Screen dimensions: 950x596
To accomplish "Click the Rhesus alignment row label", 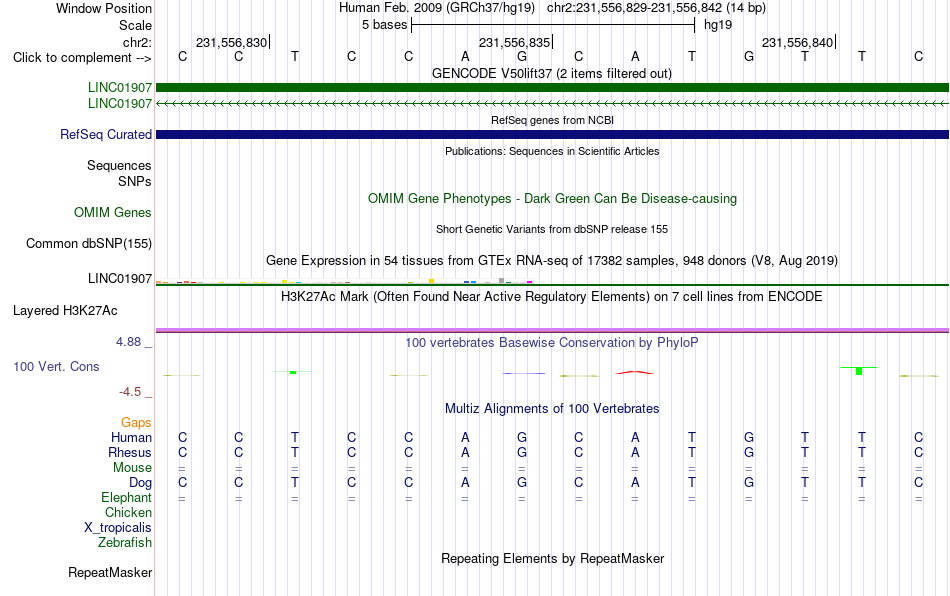I will (130, 452).
